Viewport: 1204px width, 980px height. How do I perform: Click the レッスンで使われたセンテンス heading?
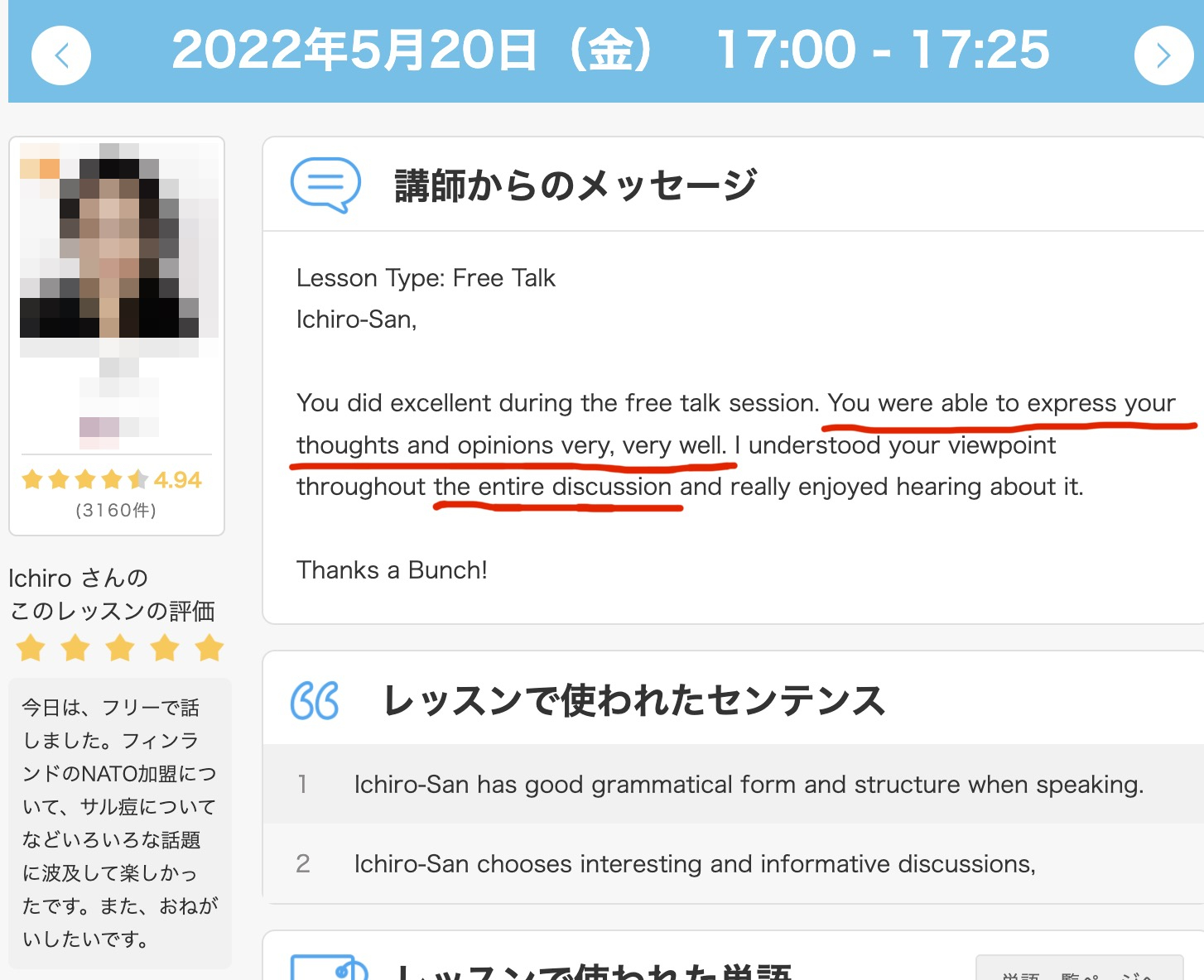click(x=634, y=700)
